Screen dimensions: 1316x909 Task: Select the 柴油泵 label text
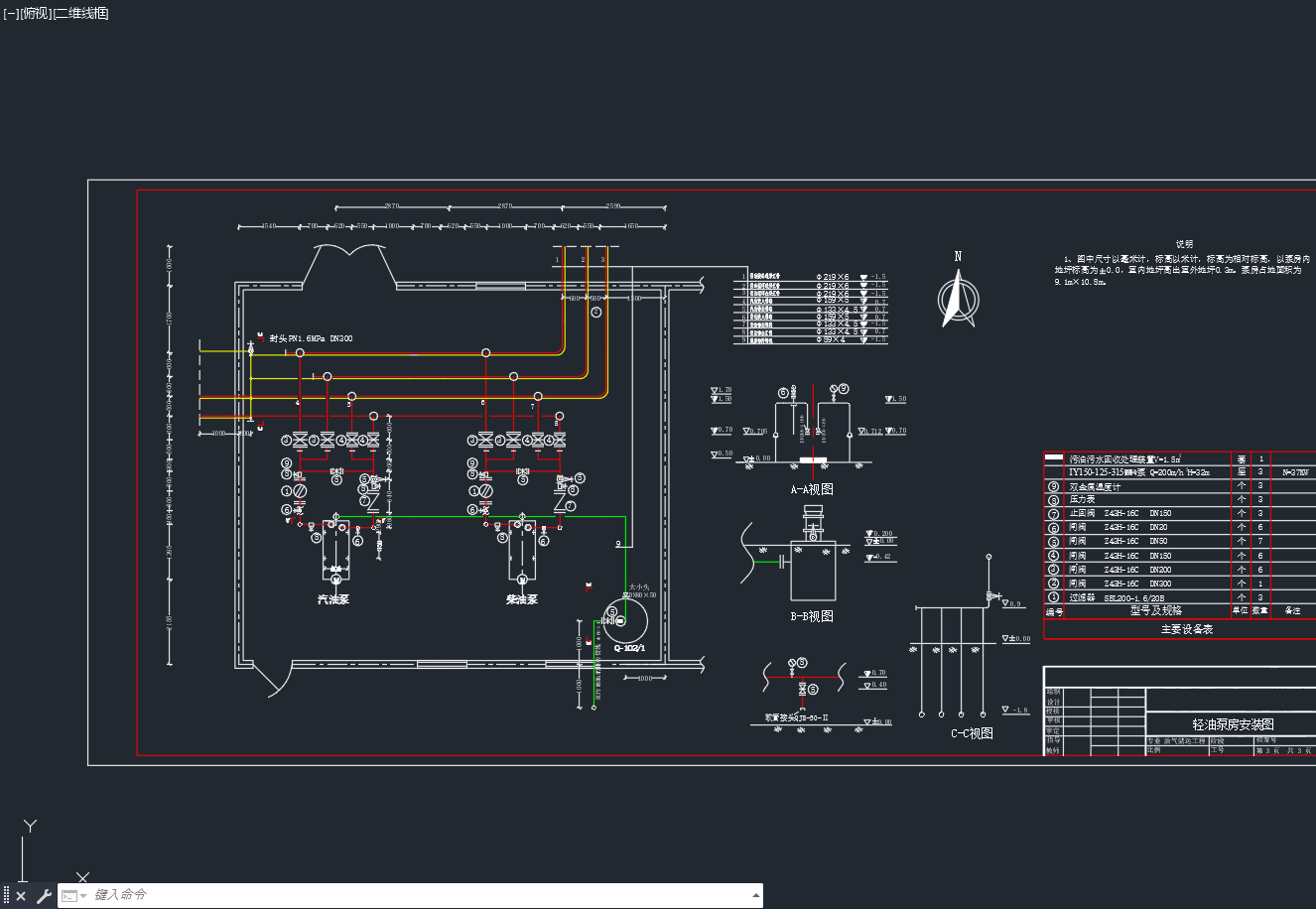point(522,599)
